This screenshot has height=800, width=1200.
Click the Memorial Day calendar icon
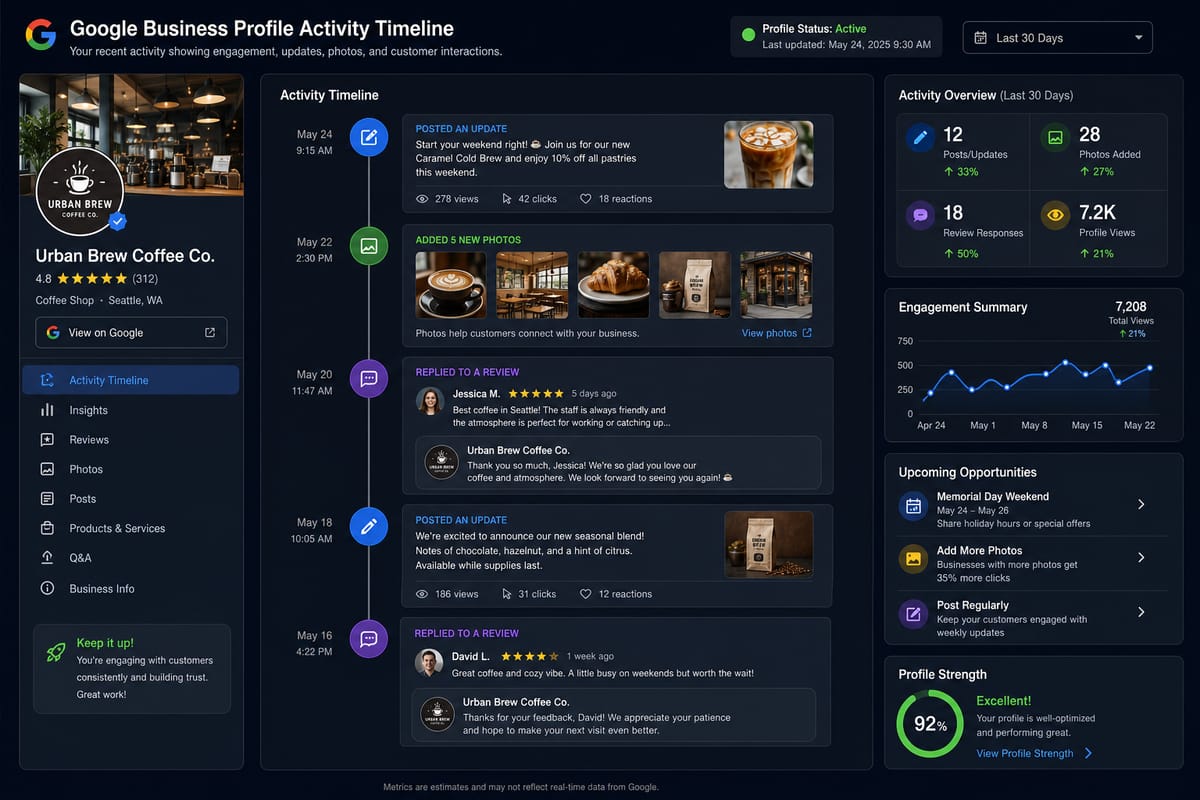click(913, 506)
